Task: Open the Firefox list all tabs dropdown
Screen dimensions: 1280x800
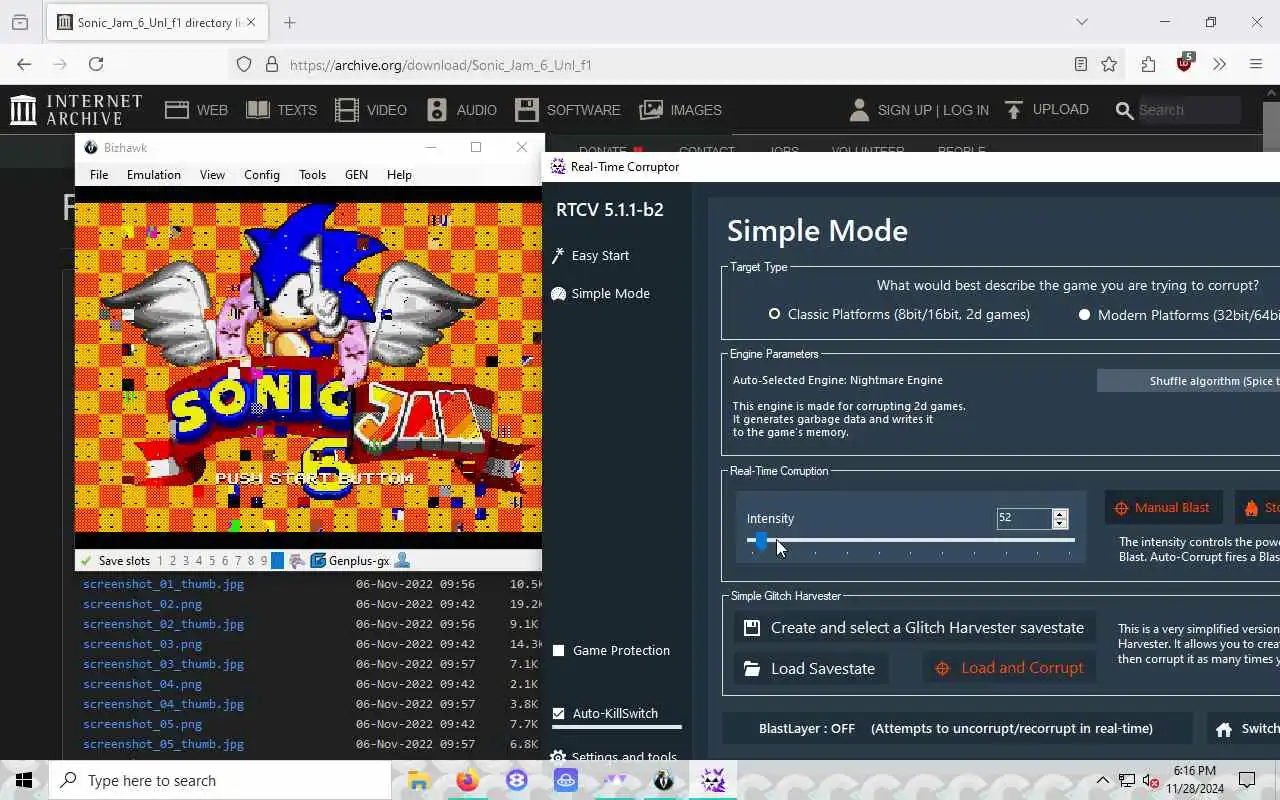Action: [x=1081, y=22]
